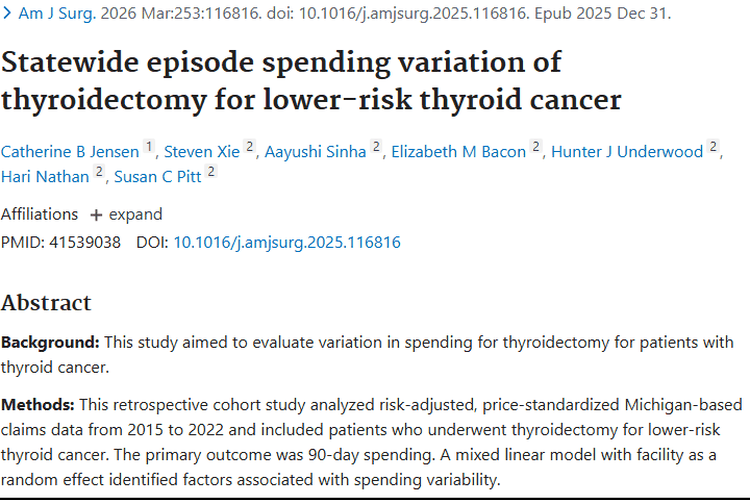Click the PMID number 41539038
The width and height of the screenshot is (750, 500).
[x=84, y=242]
